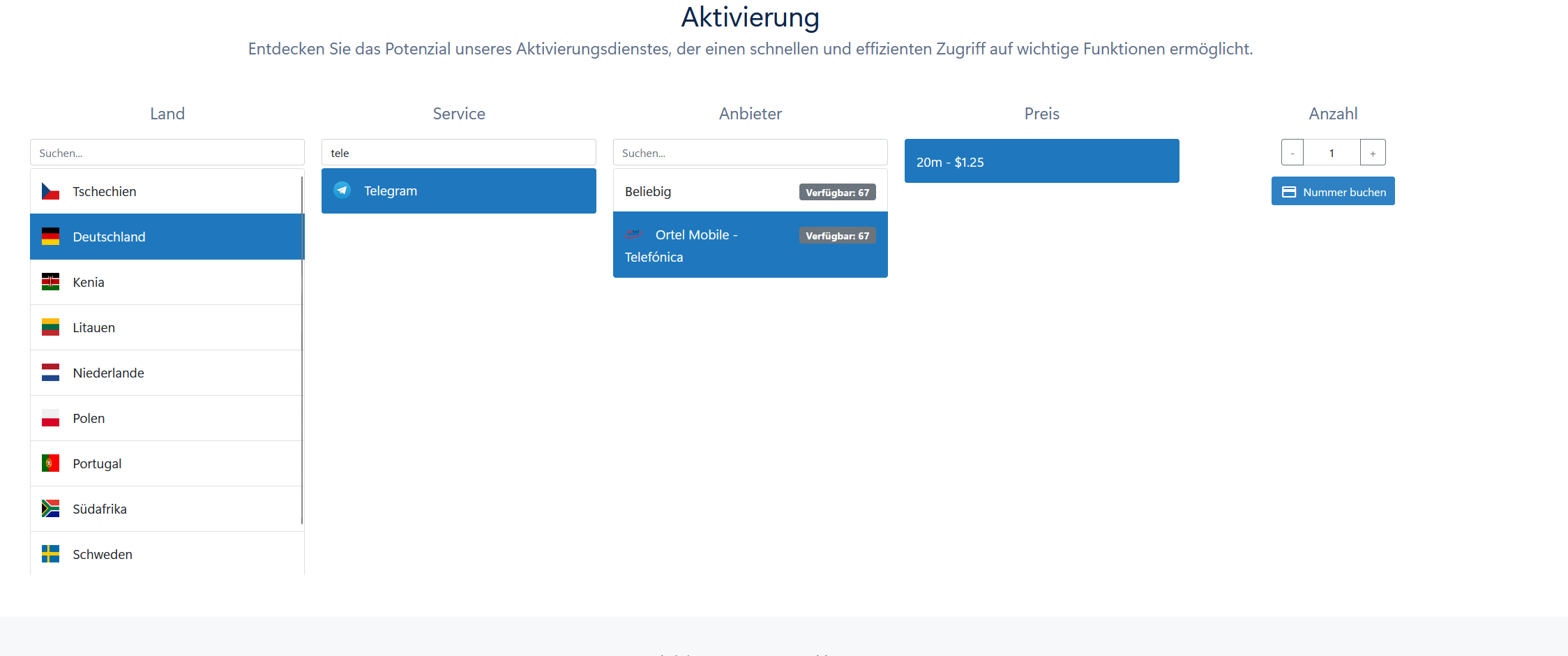Select Portugal as country
The width and height of the screenshot is (1568, 656).
(x=167, y=463)
